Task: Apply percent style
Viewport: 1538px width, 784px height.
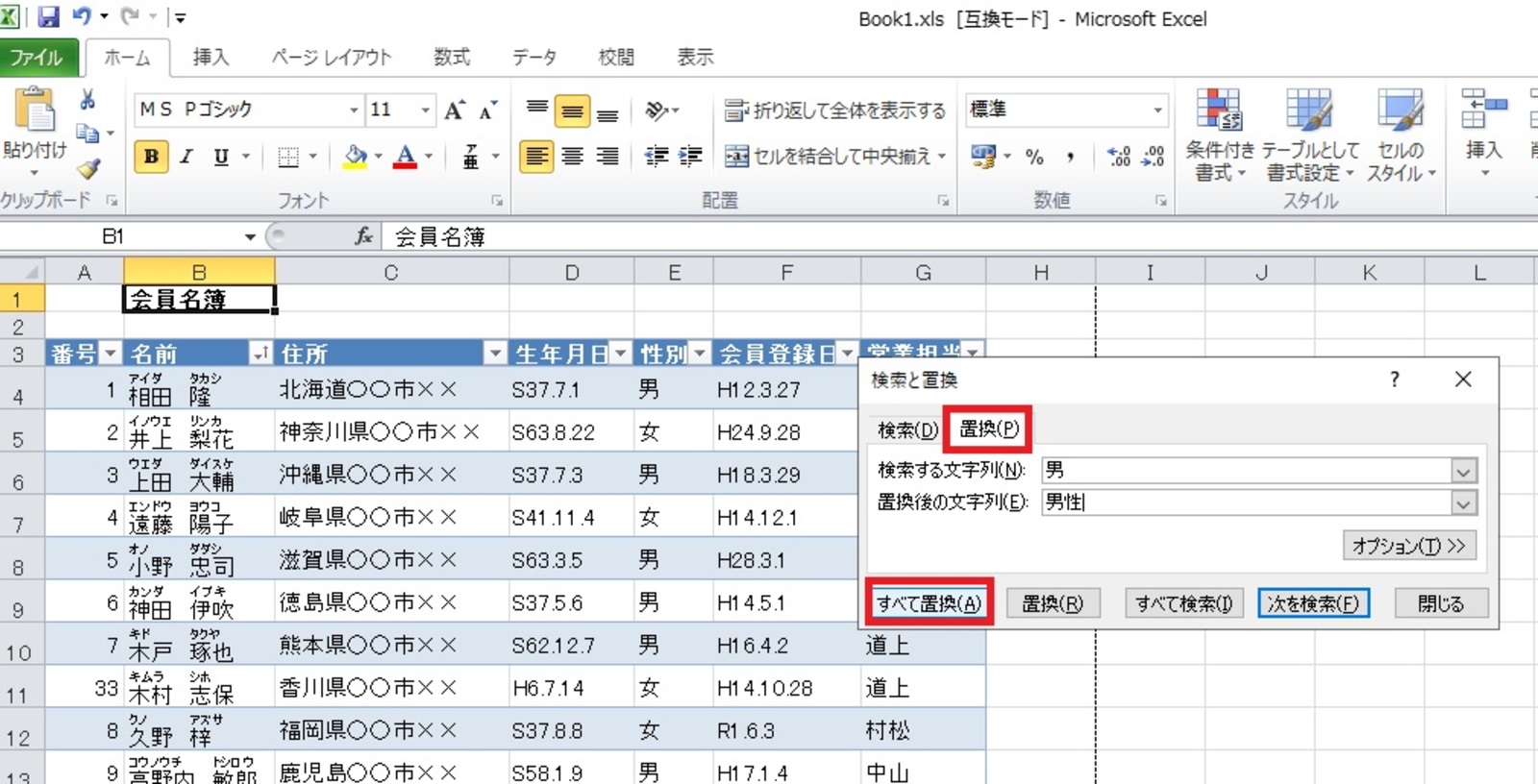Action: point(1034,157)
